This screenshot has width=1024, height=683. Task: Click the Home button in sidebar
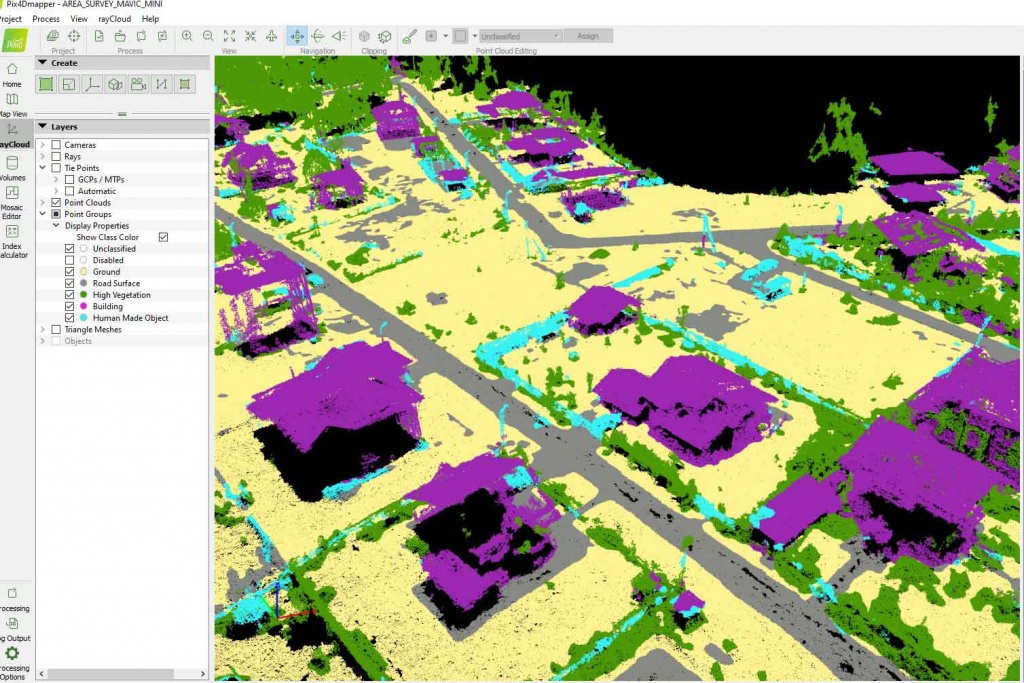click(12, 74)
